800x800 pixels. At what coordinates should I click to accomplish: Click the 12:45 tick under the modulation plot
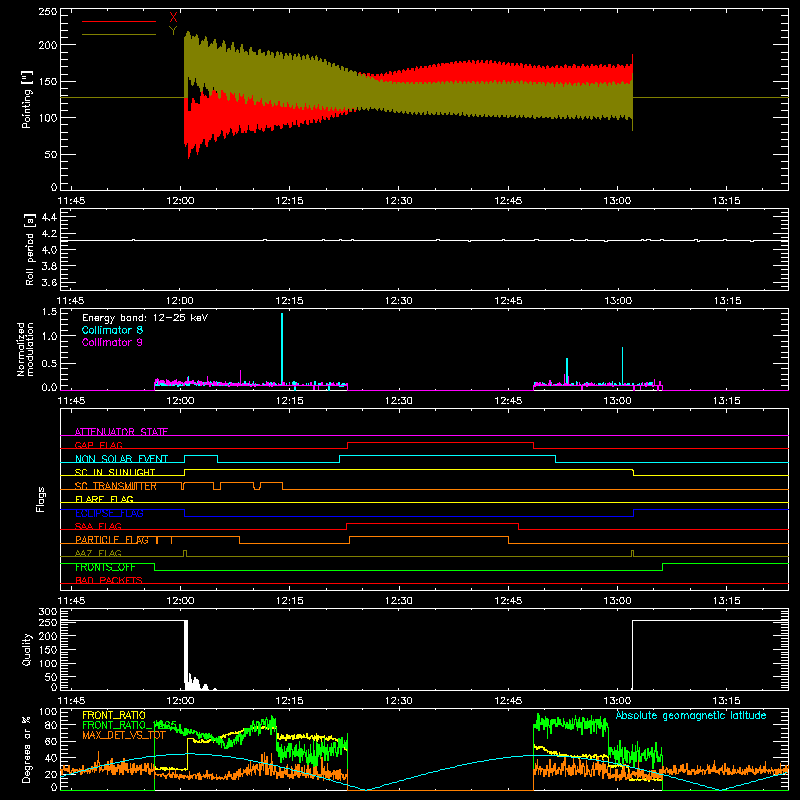(508, 401)
